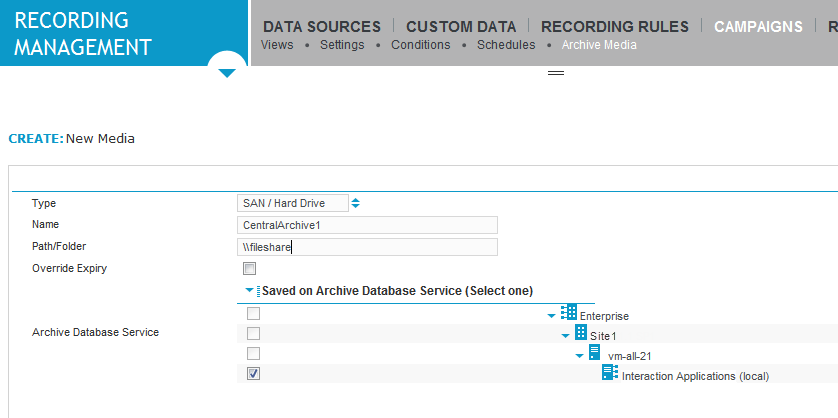Collapse the Site1 tree node

[x=566, y=336]
